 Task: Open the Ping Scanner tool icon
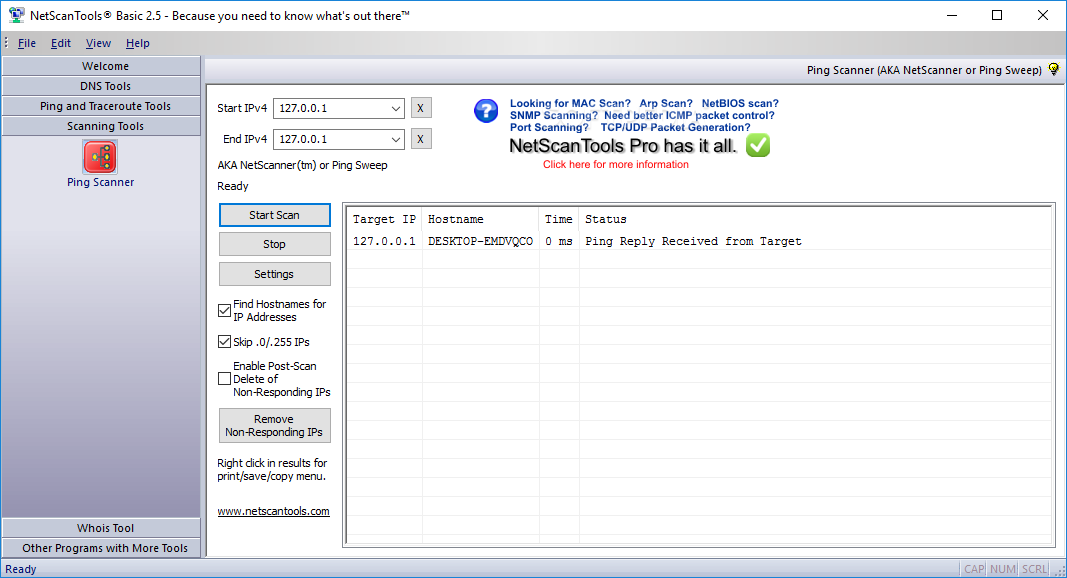pyautogui.click(x=100, y=157)
